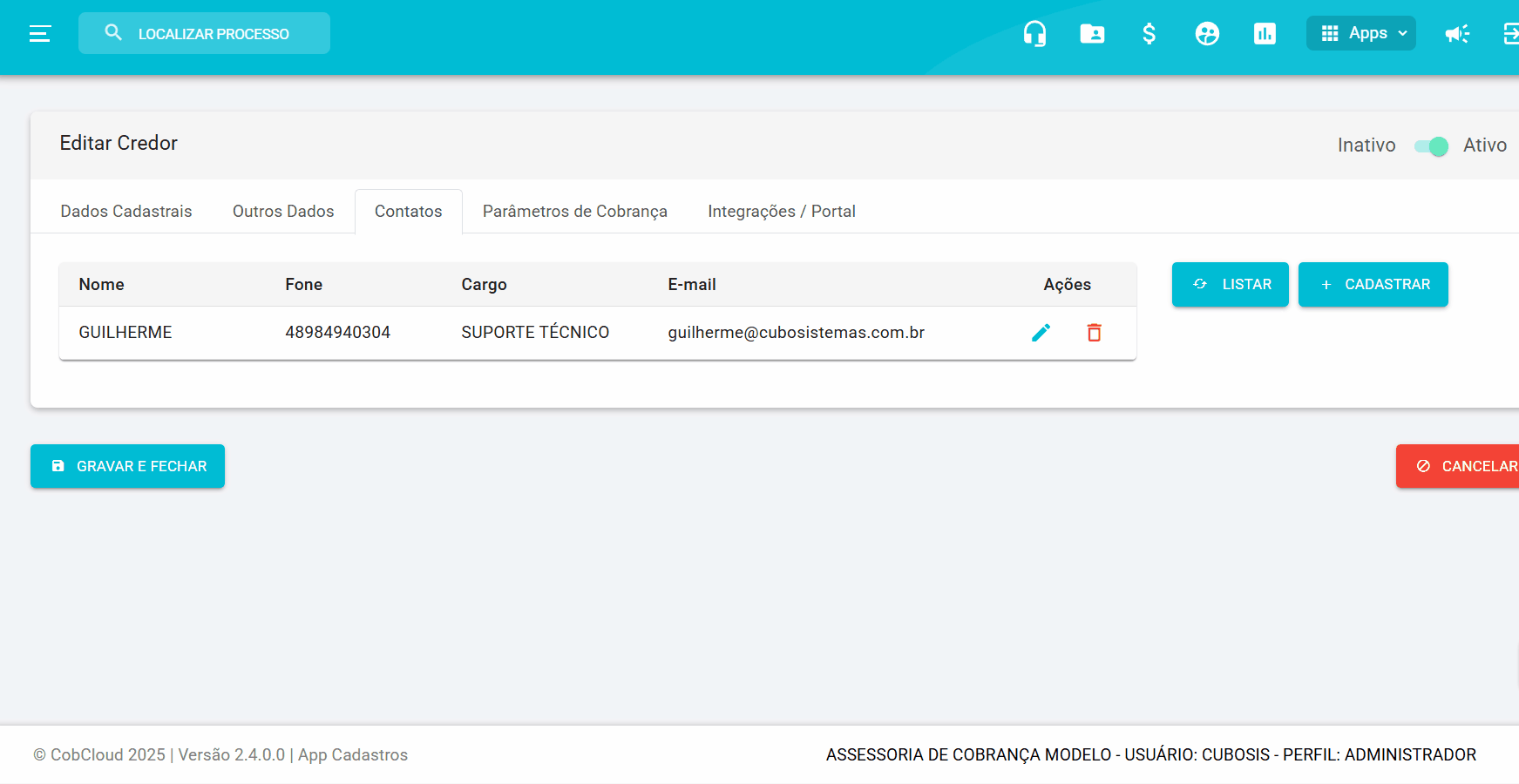
Task: Open the headset support icon
Action: (x=1034, y=34)
